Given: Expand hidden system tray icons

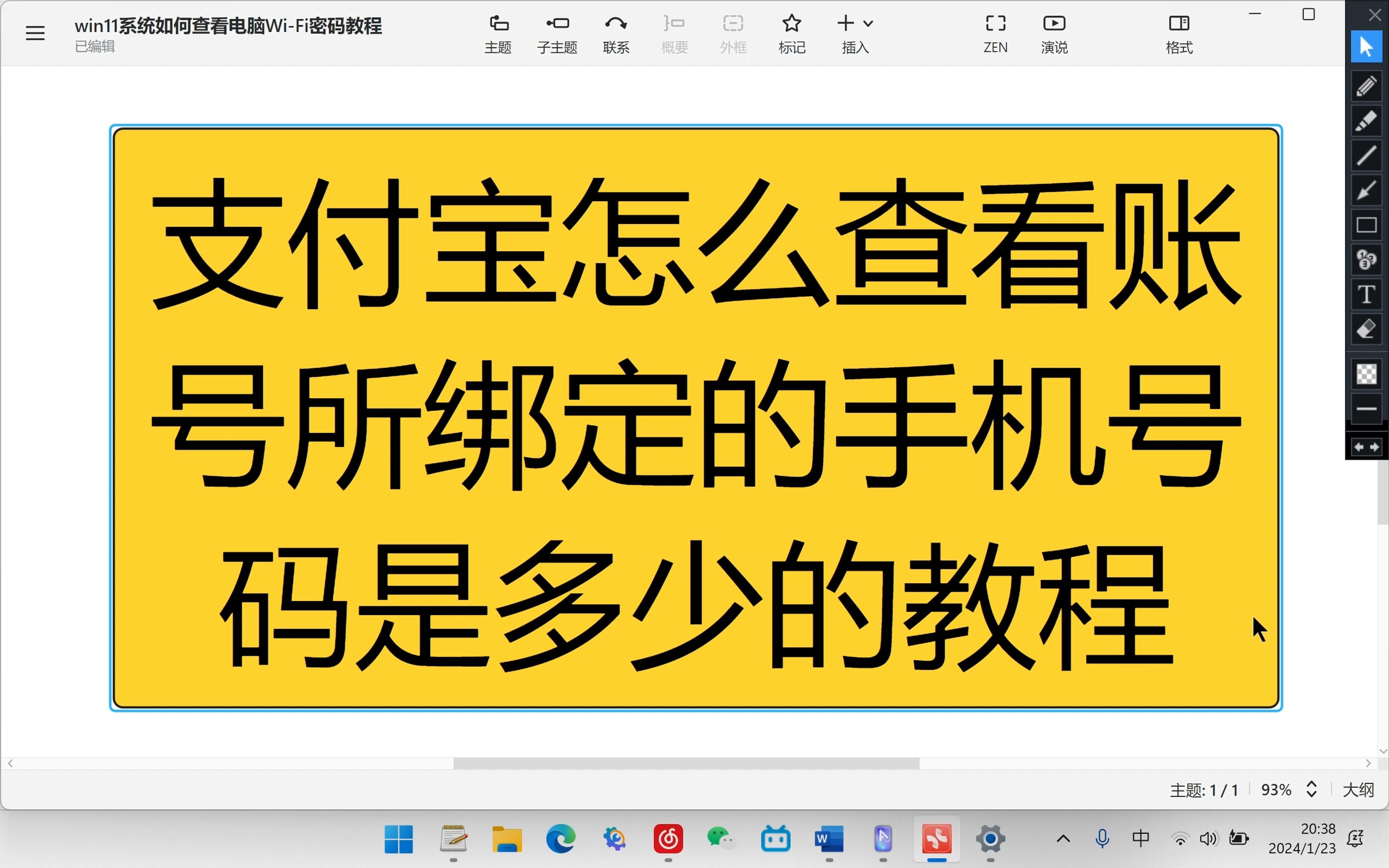Looking at the screenshot, I should 1063,839.
